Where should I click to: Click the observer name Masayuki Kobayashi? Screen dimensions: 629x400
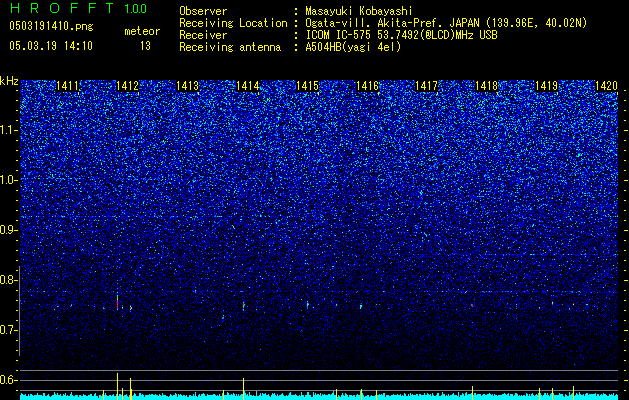(x=358, y=12)
